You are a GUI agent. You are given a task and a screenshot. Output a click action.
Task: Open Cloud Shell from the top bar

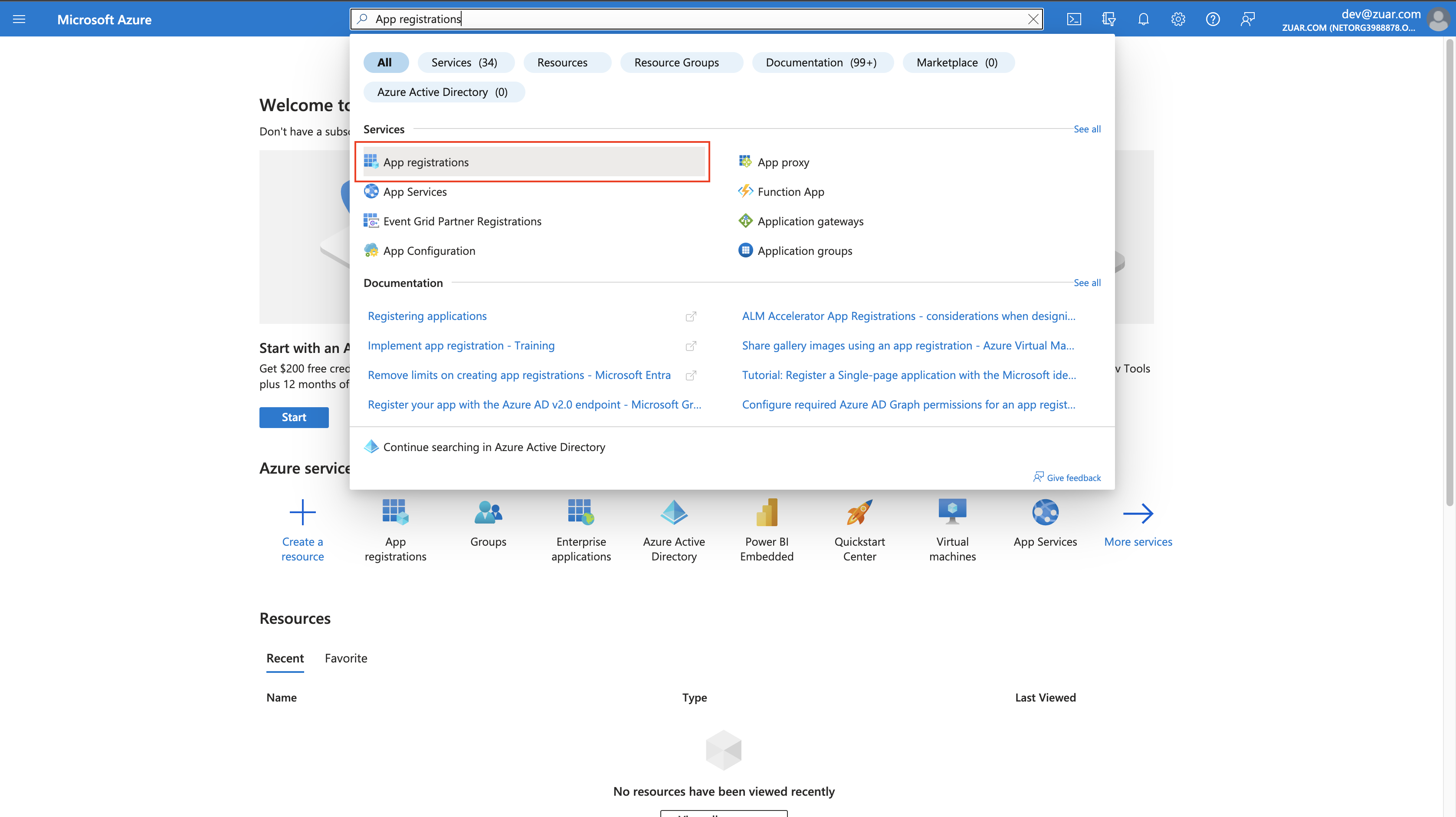click(x=1074, y=19)
